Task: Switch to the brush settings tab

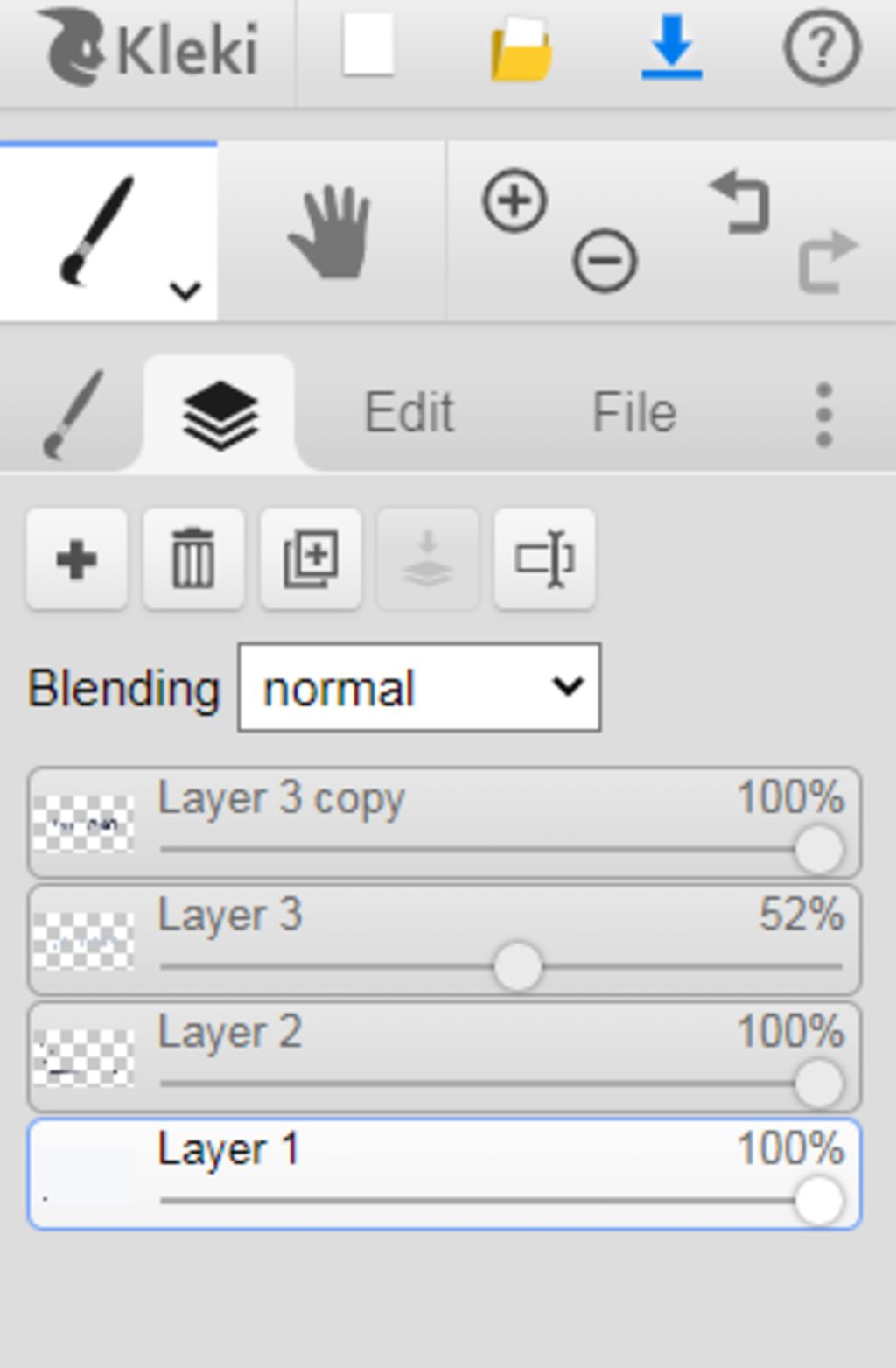Action: (73, 414)
